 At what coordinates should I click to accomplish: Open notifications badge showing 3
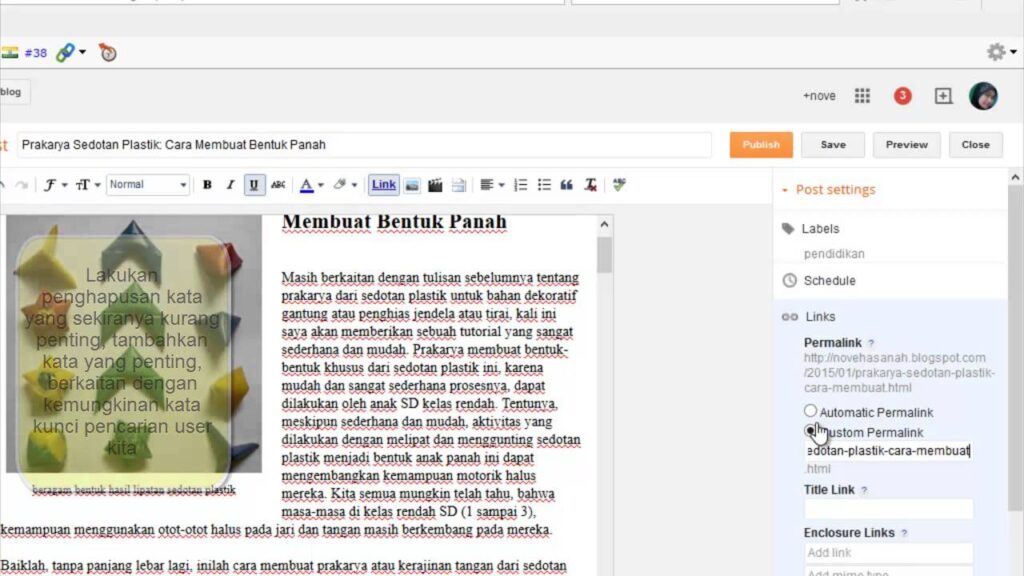(903, 96)
